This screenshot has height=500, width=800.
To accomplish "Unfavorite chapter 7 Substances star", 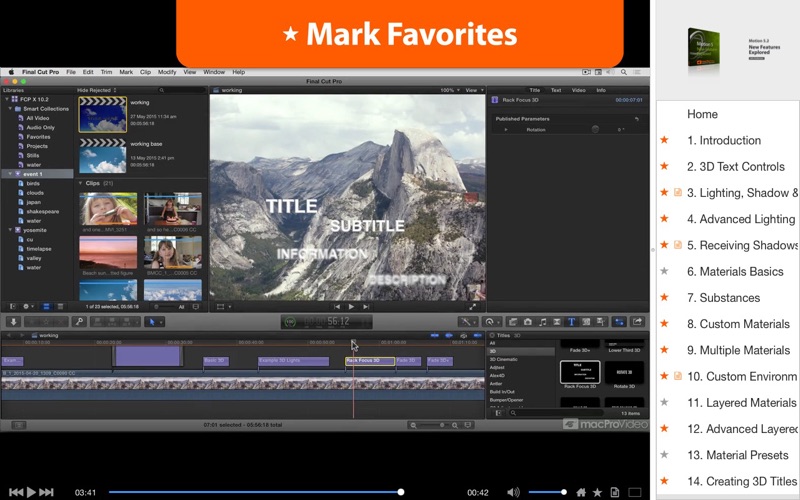I will (x=664, y=297).
